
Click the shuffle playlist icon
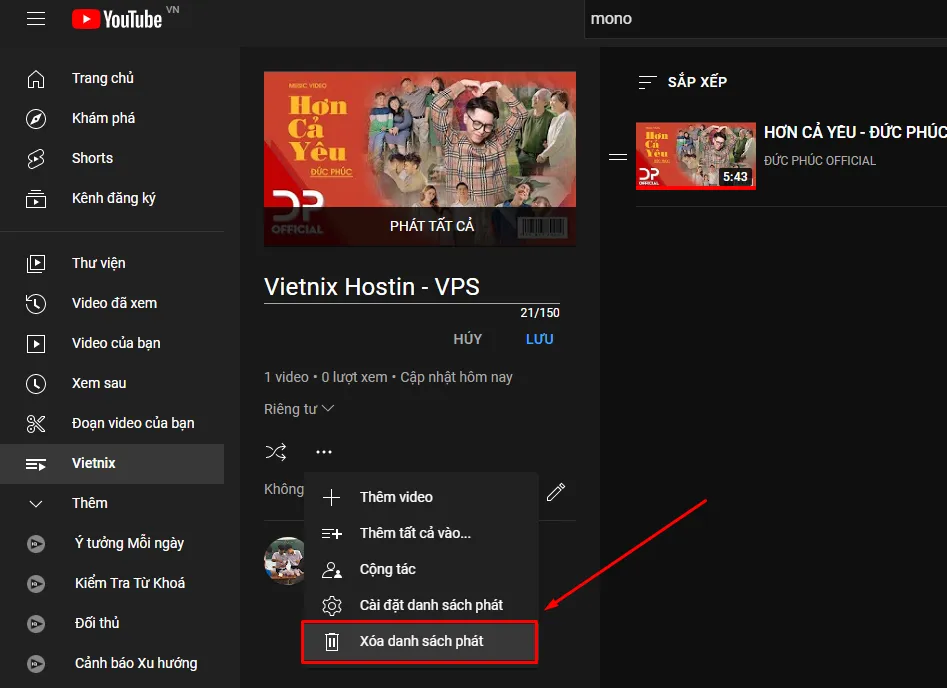pyautogui.click(x=276, y=452)
